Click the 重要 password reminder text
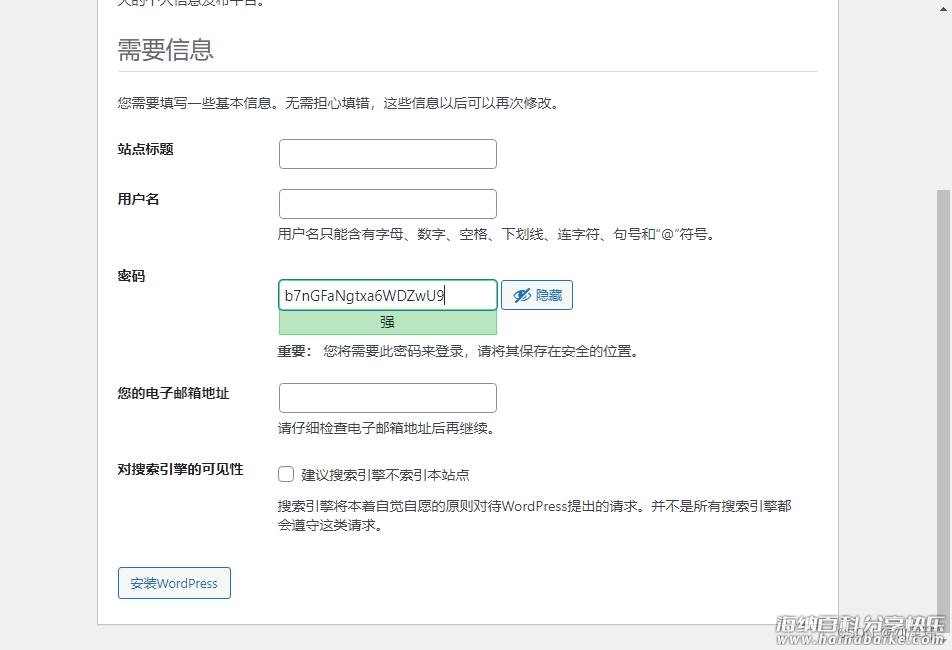952x650 pixels. tap(459, 351)
